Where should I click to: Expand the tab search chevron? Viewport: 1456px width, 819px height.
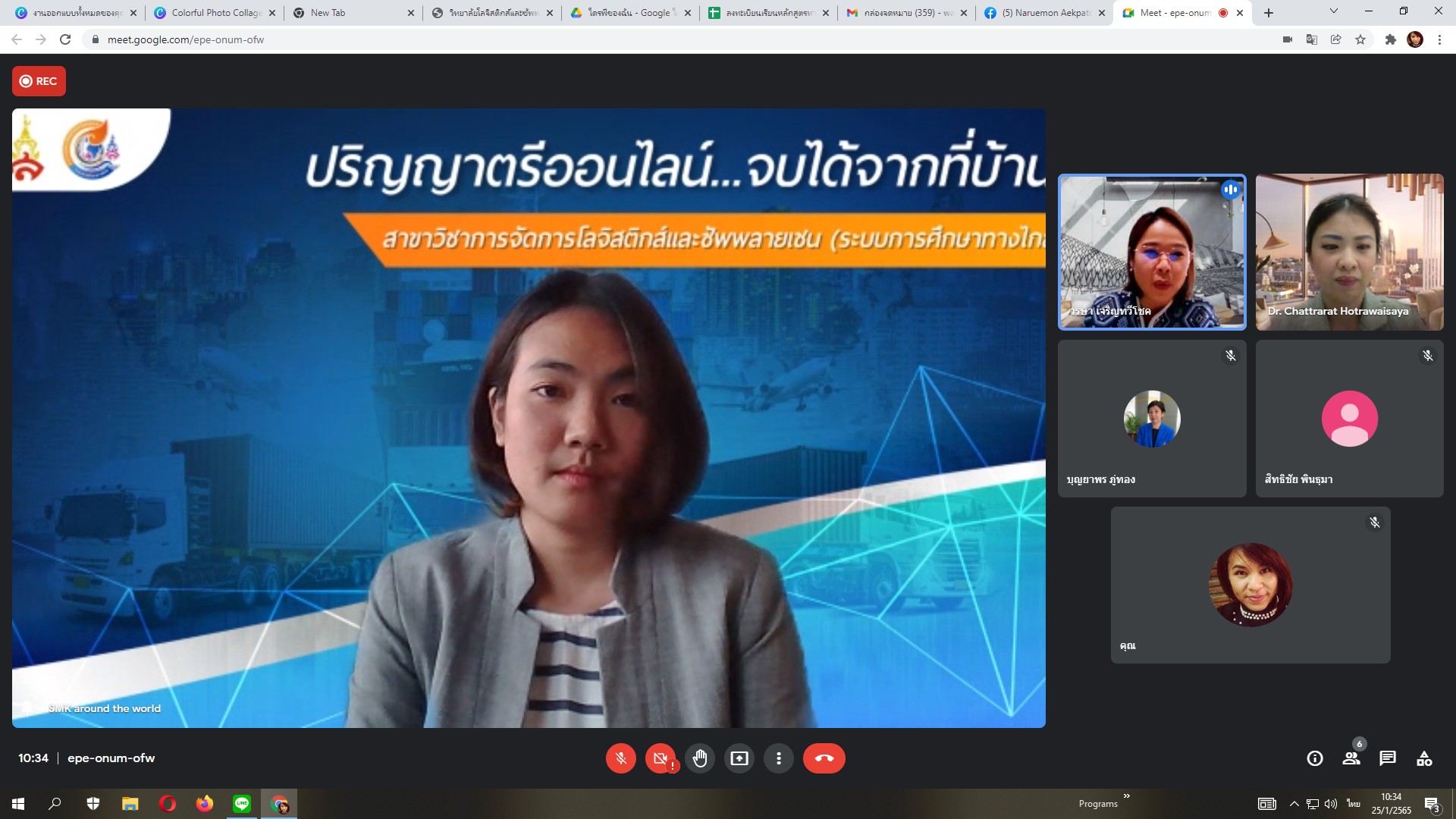click(x=1333, y=12)
